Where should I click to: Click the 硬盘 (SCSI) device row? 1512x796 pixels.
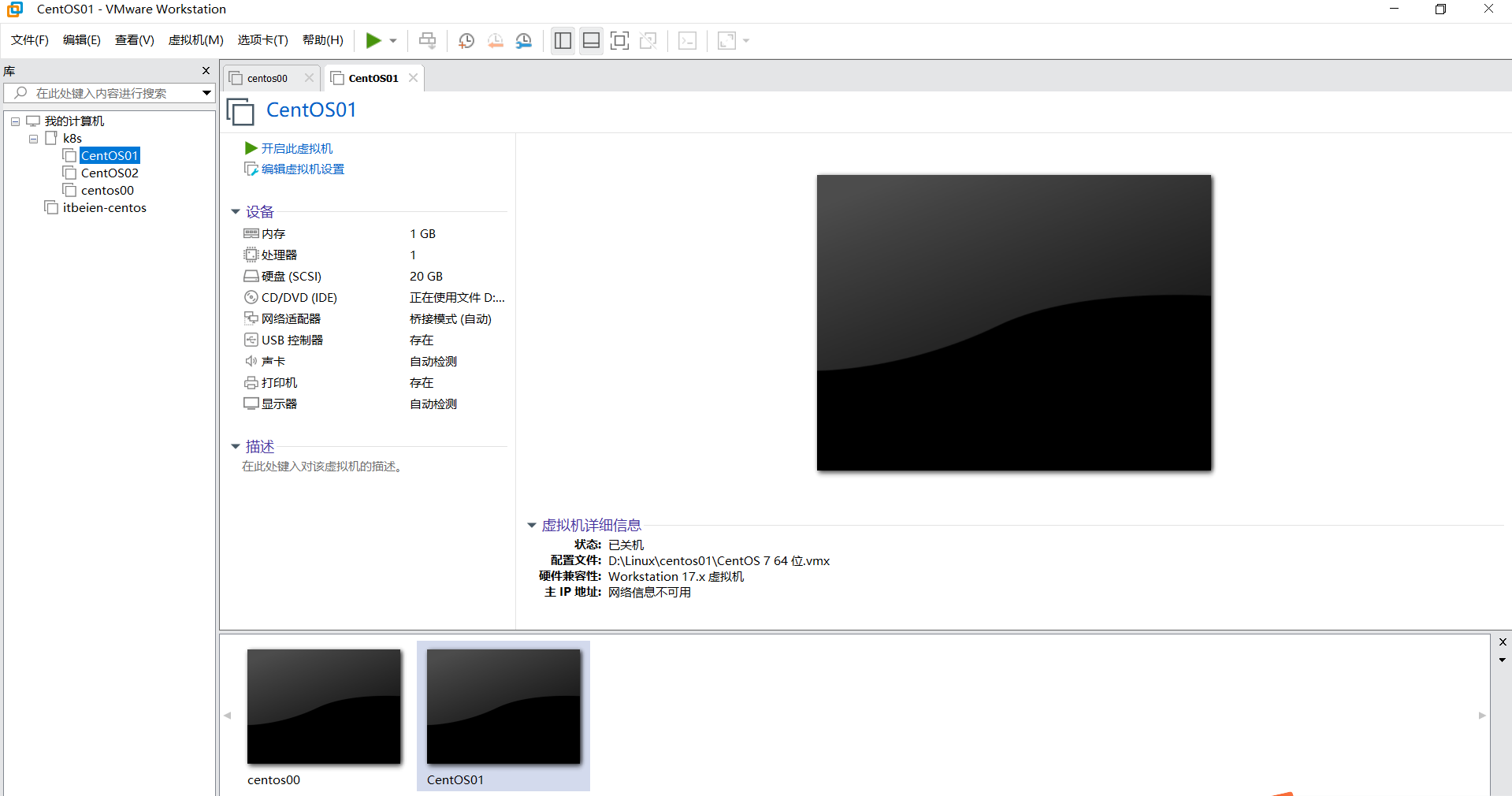click(374, 276)
